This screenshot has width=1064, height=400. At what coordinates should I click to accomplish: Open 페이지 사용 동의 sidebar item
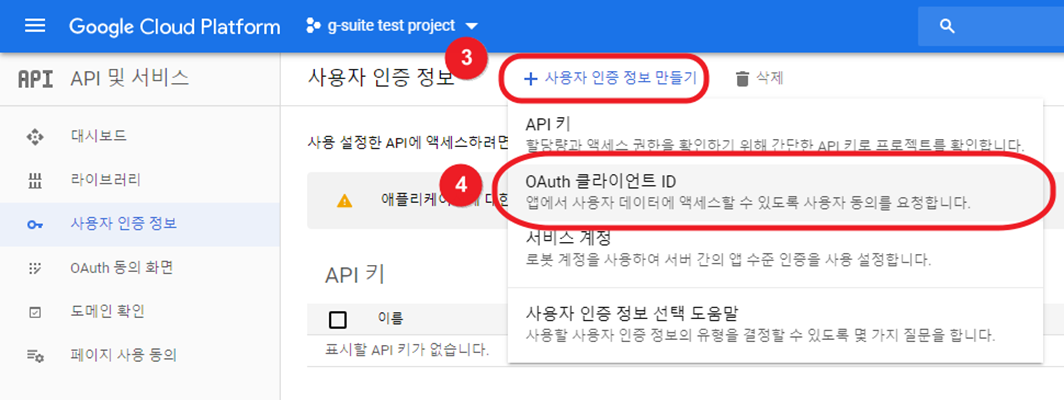[140, 355]
